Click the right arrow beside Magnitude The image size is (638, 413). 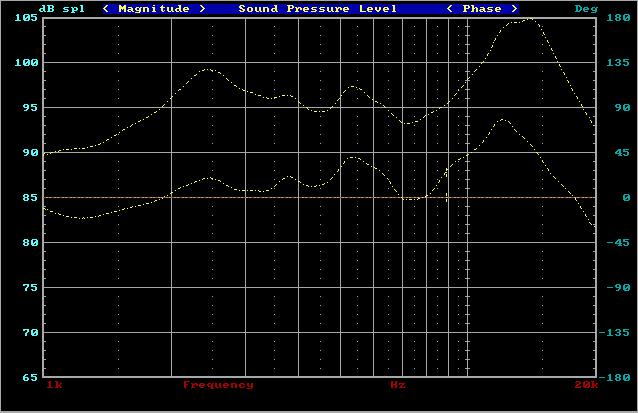click(202, 9)
